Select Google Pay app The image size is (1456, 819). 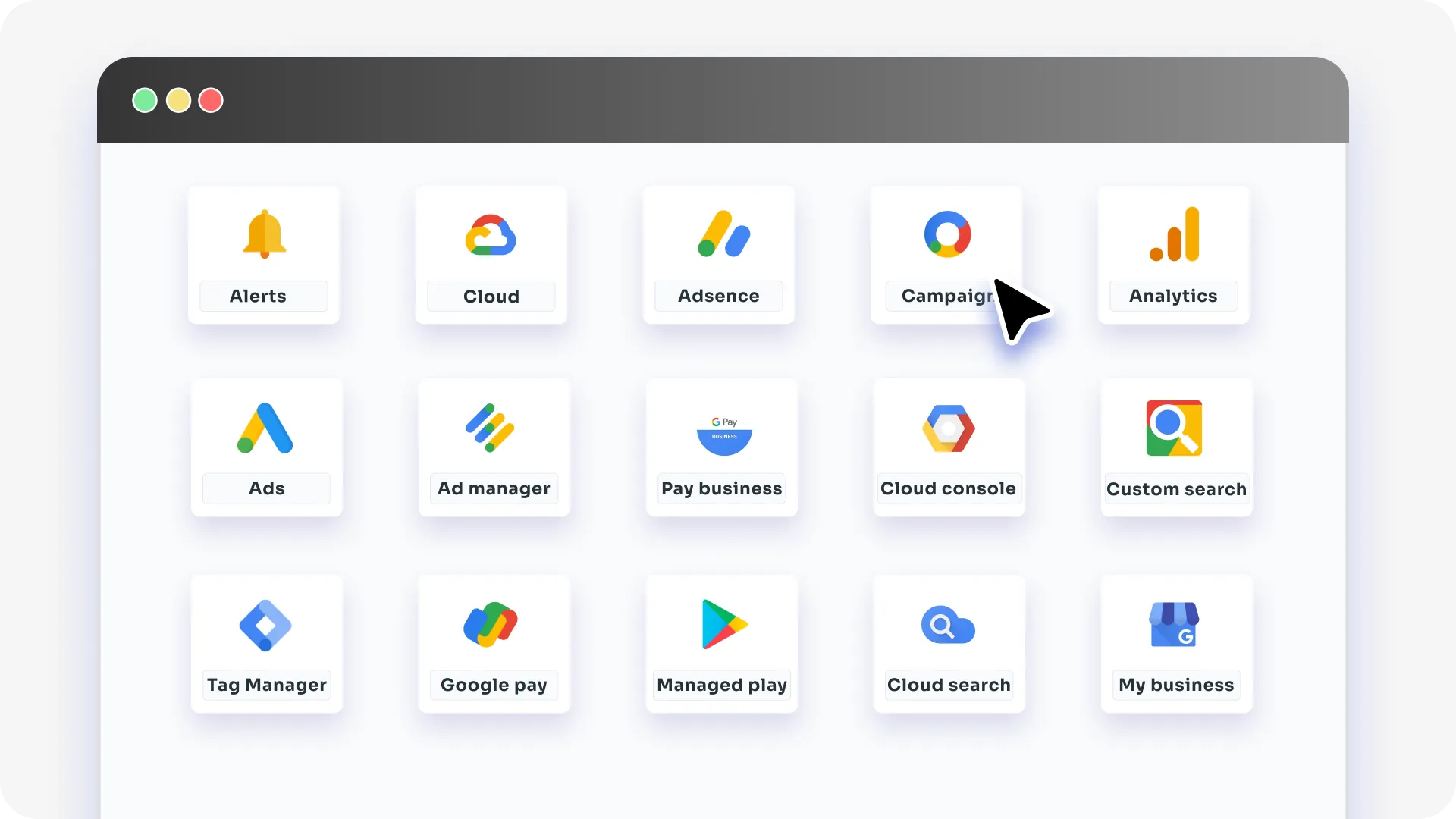click(x=494, y=644)
